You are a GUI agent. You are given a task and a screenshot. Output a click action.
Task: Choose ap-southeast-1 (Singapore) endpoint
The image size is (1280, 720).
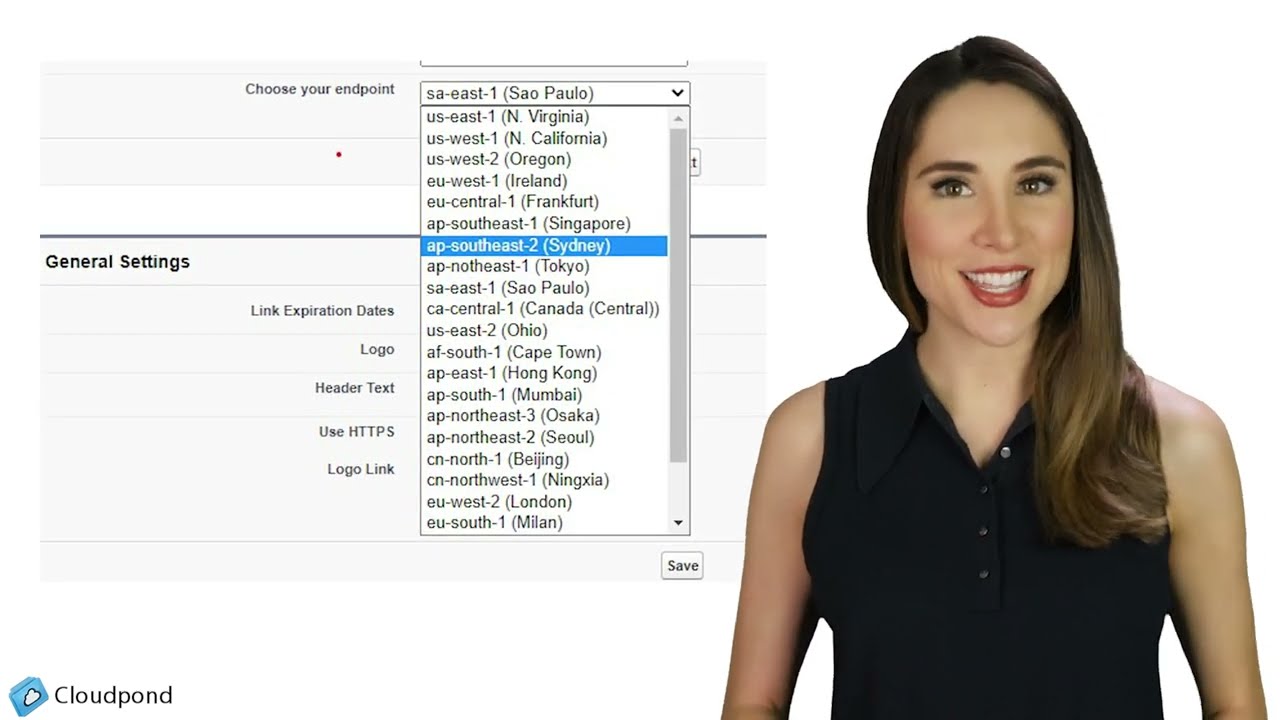[x=544, y=224]
